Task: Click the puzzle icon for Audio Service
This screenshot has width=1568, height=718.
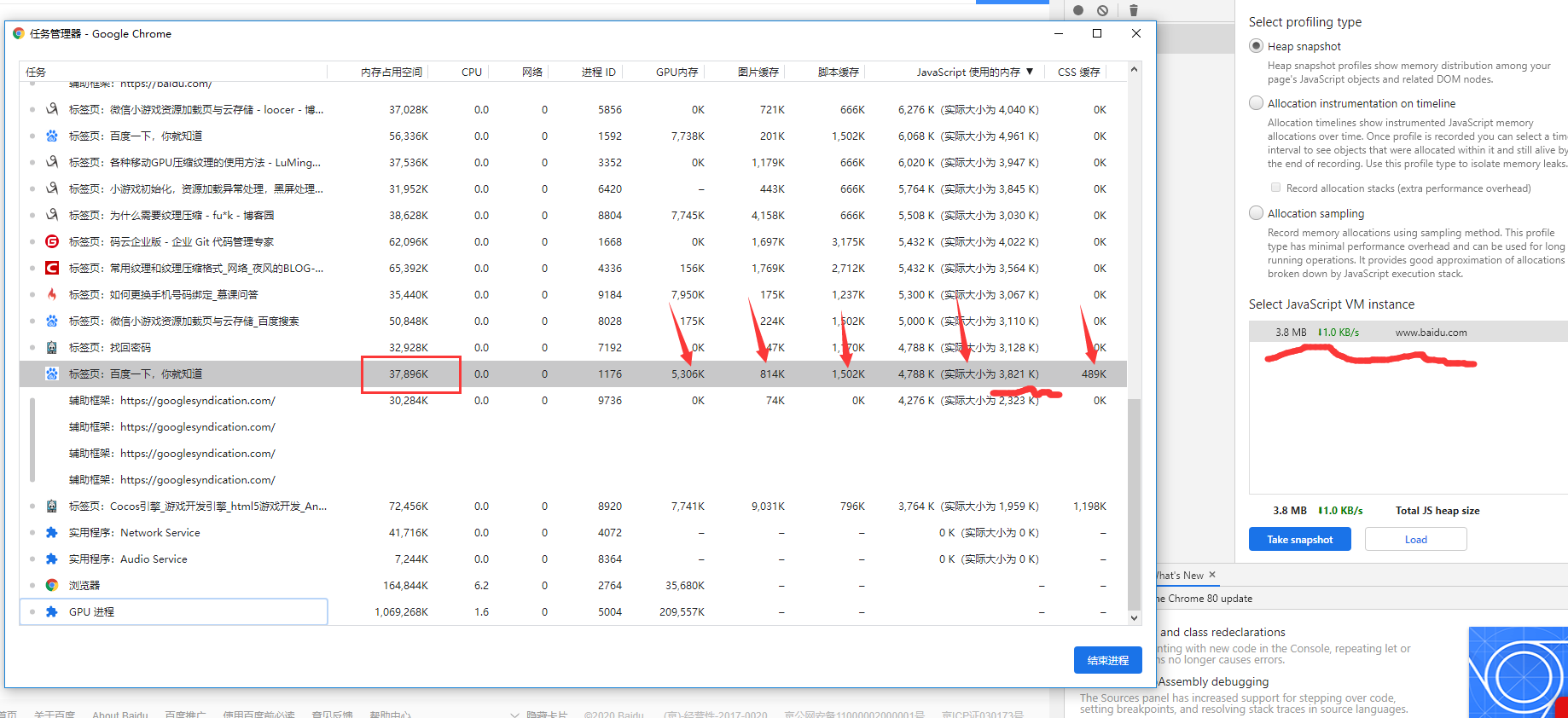Action: [52, 559]
